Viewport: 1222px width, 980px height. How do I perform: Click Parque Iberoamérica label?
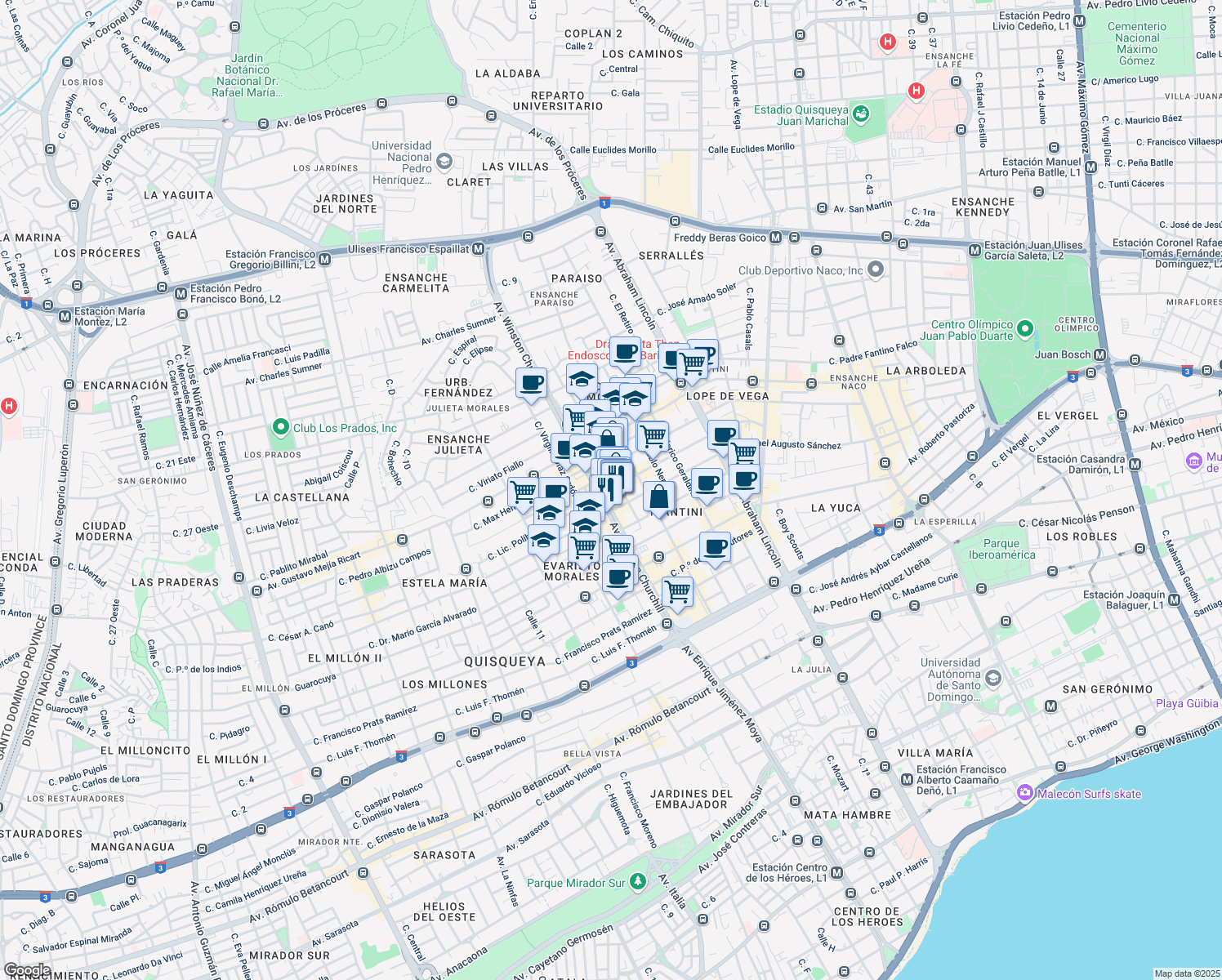tap(1001, 549)
